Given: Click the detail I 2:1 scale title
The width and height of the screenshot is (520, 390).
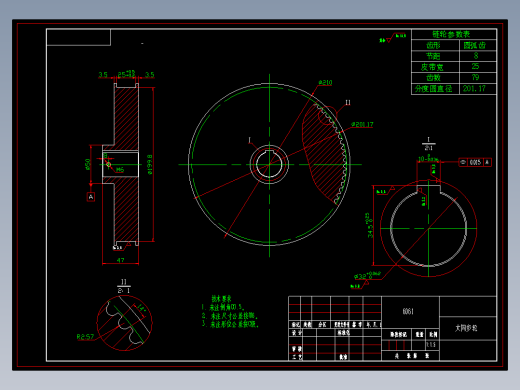Looking at the screenshot, I should [429, 144].
